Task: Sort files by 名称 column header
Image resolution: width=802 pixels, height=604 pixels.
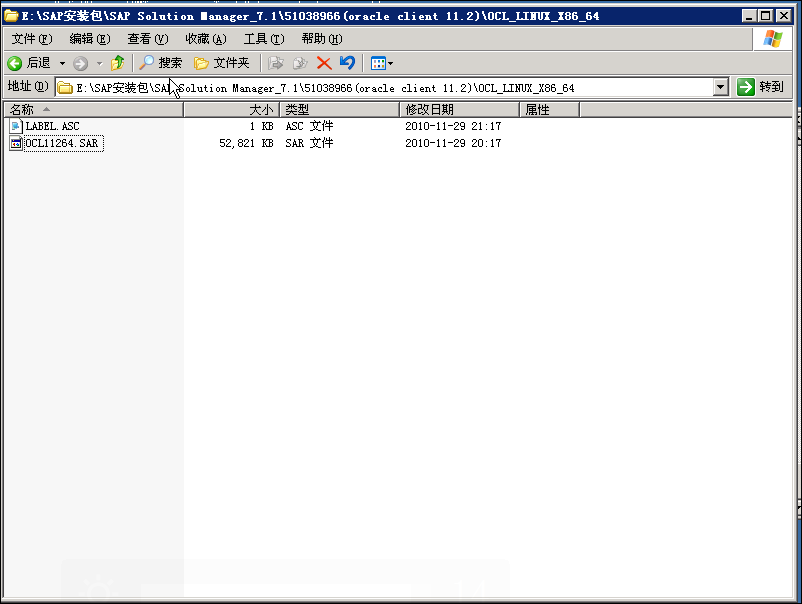Action: (93, 109)
